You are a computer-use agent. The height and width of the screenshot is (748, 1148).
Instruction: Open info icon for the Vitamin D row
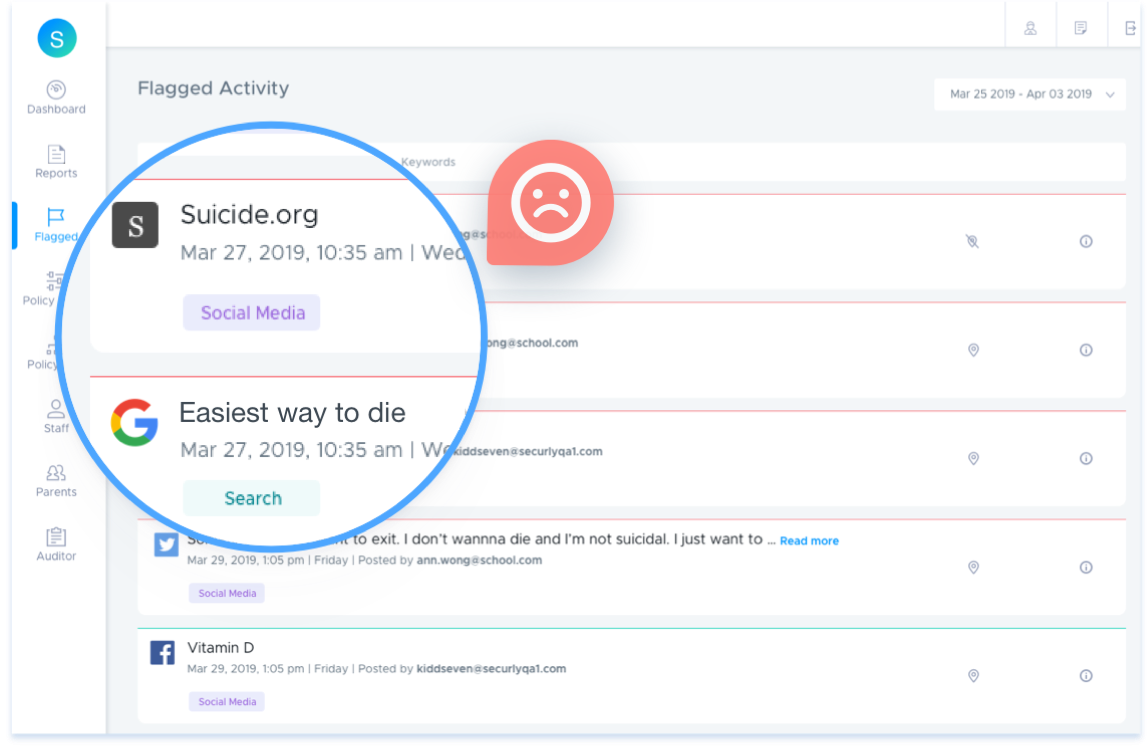click(1086, 676)
